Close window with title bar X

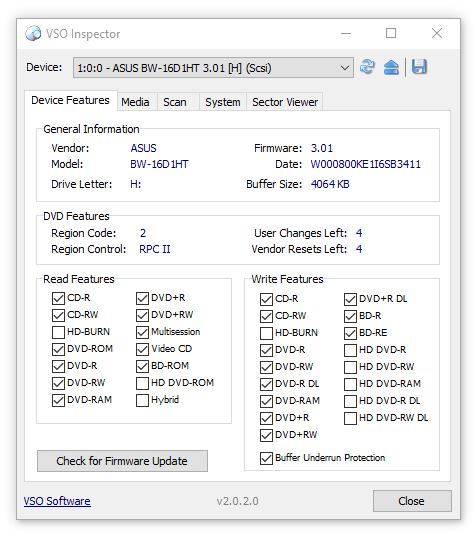pyautogui.click(x=437, y=33)
